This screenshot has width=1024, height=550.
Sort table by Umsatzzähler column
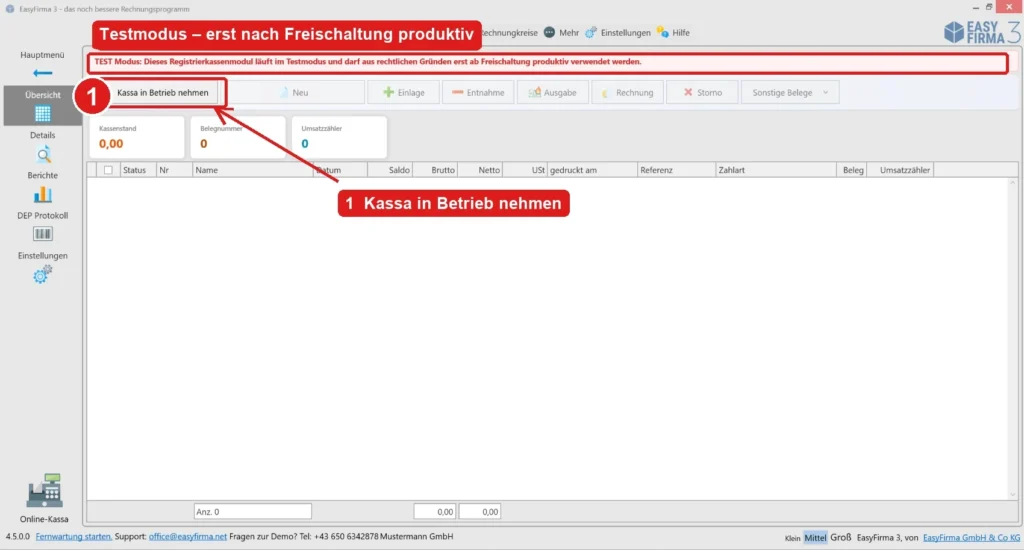pyautogui.click(x=901, y=170)
